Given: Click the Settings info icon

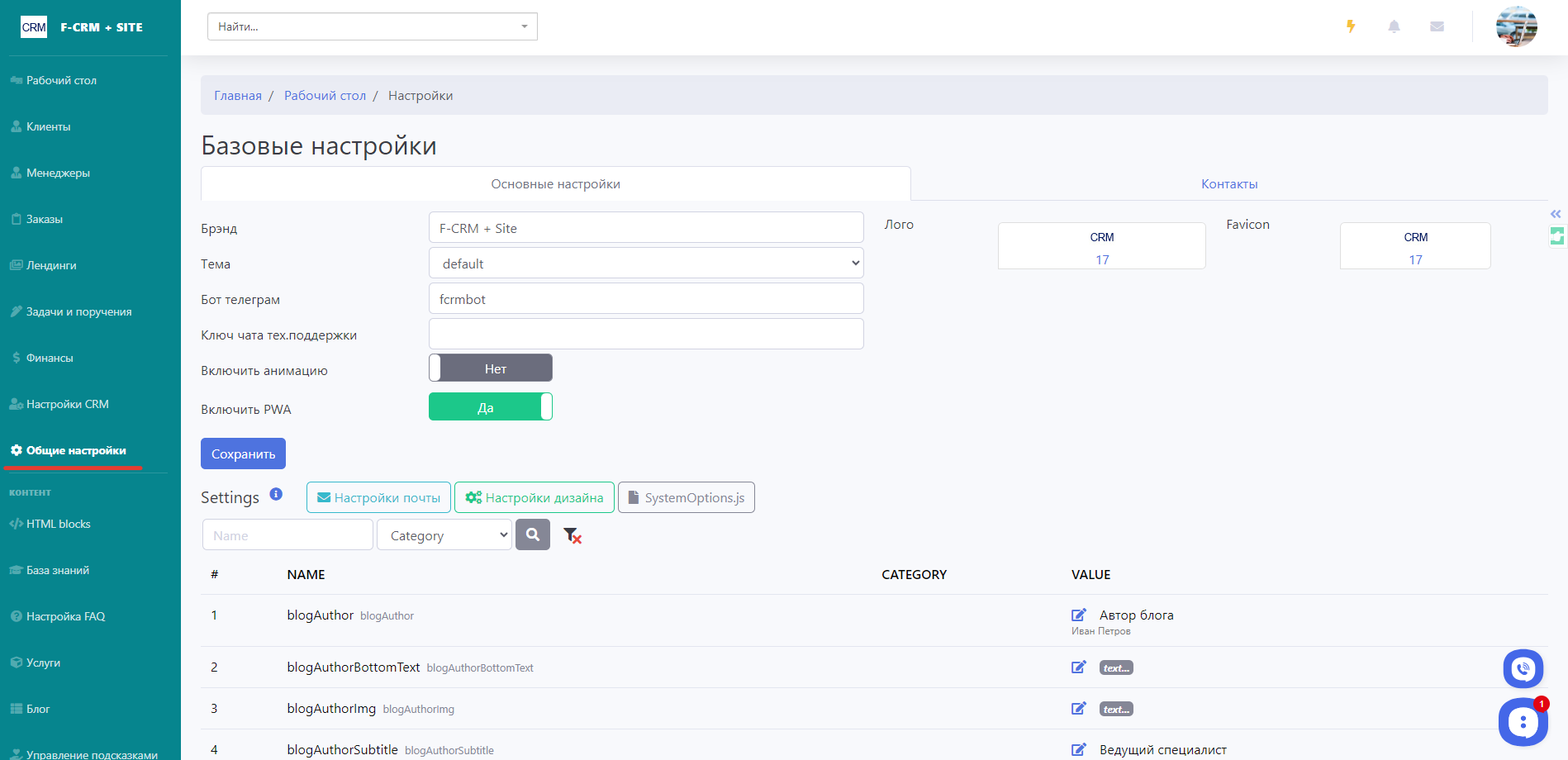Looking at the screenshot, I should pos(276,494).
